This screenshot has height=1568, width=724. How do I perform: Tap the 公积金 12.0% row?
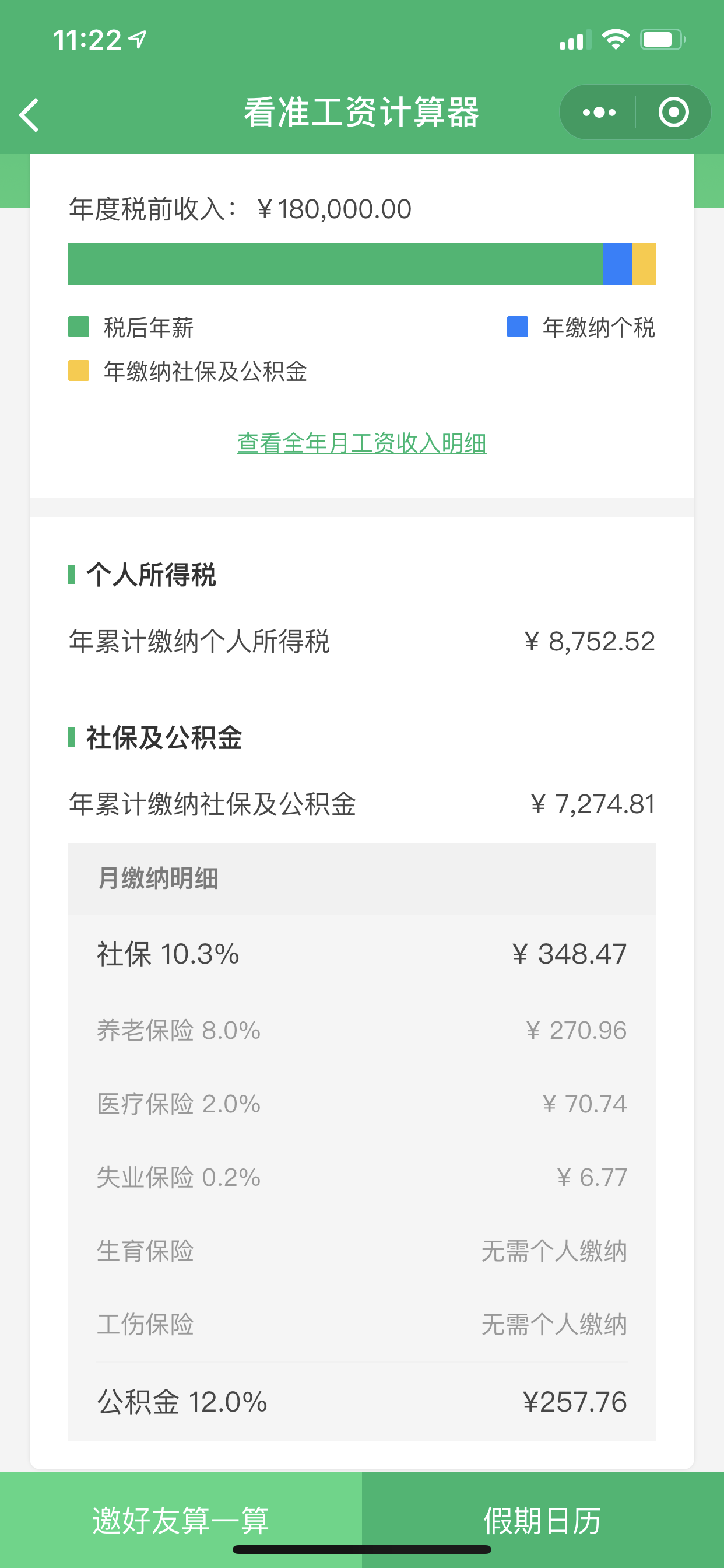[362, 1402]
